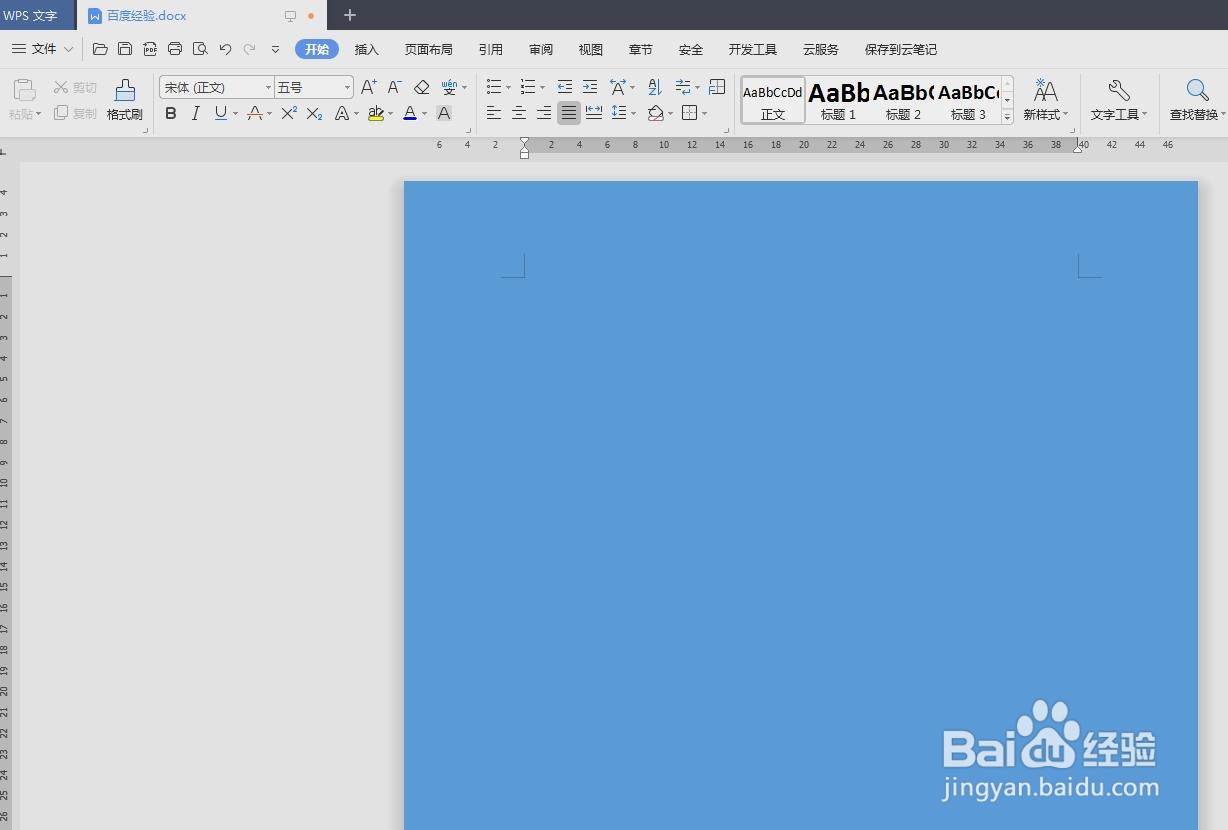Open the 安全 tab

691,49
